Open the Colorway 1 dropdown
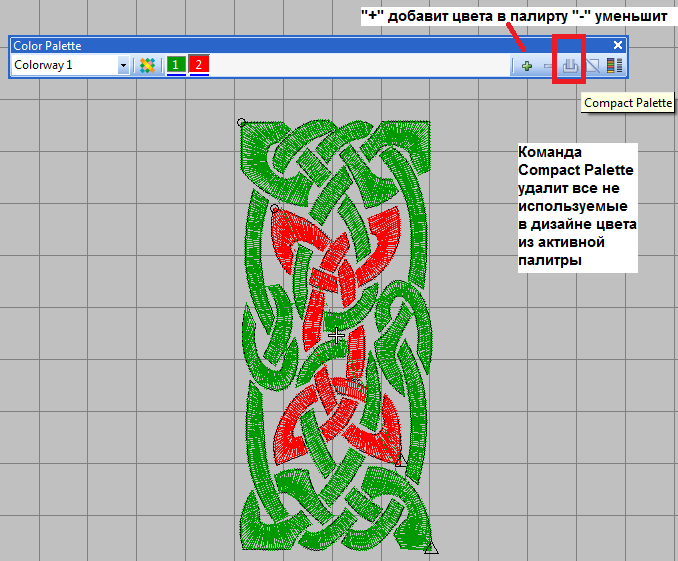Image resolution: width=678 pixels, height=561 pixels. click(x=123, y=66)
